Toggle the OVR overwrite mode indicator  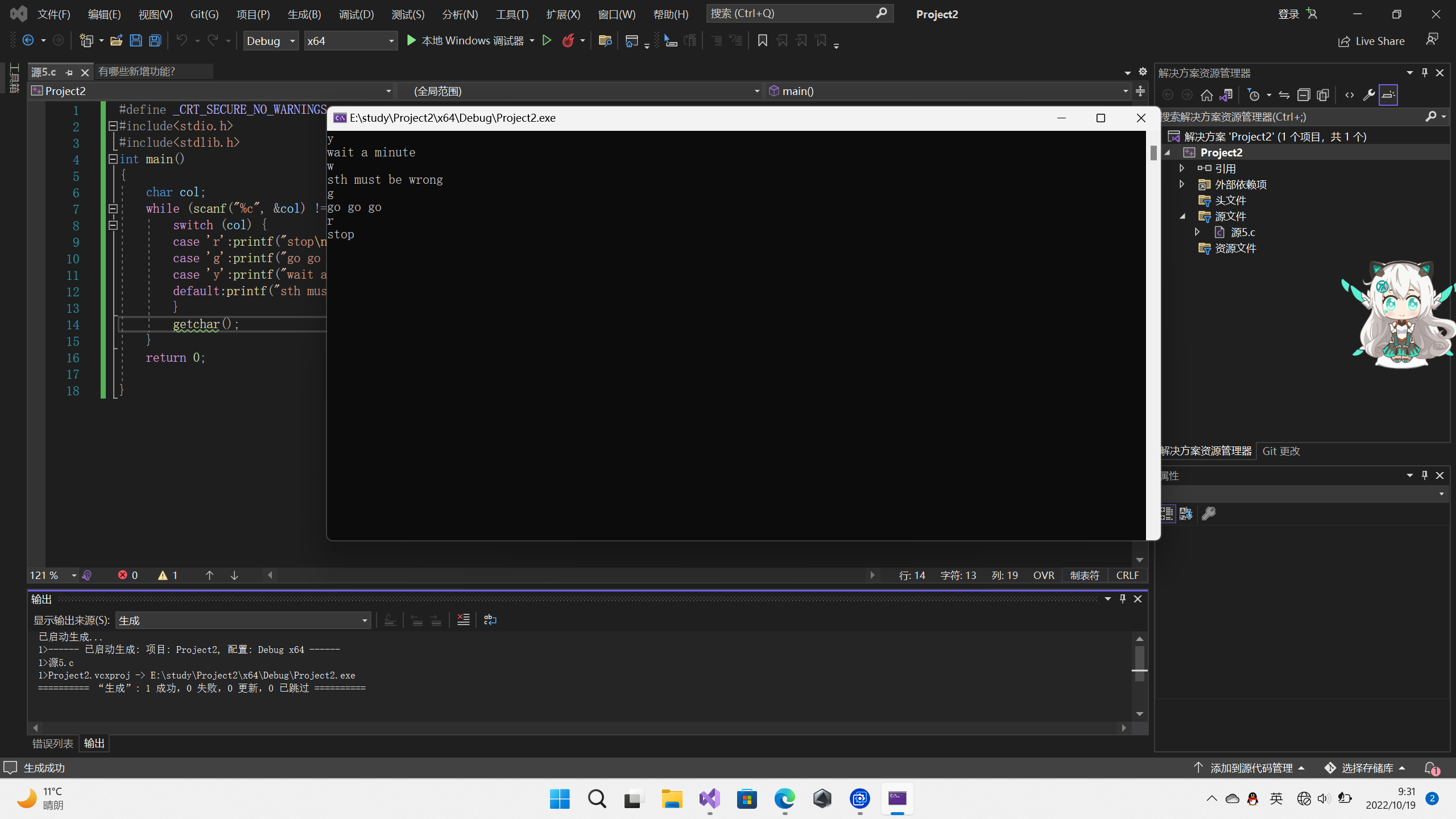tap(1043, 575)
